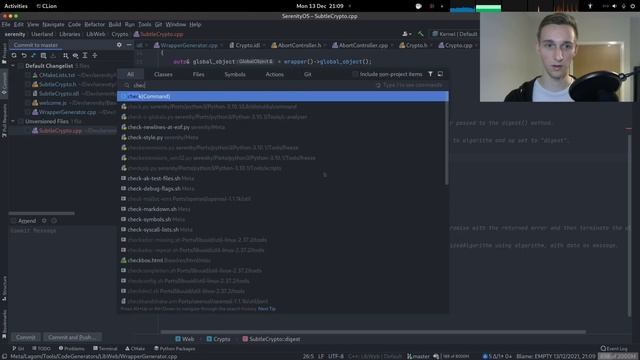Switch search popup to Git tab
Screen dimensions: 640x360
pyautogui.click(x=308, y=74)
